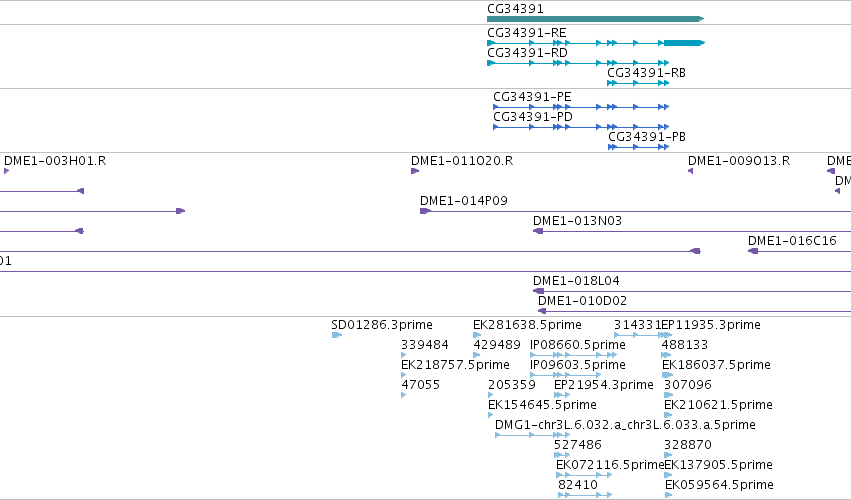851x500 pixels.
Task: Click the CG34391-PB protein label
Action: pos(647,137)
